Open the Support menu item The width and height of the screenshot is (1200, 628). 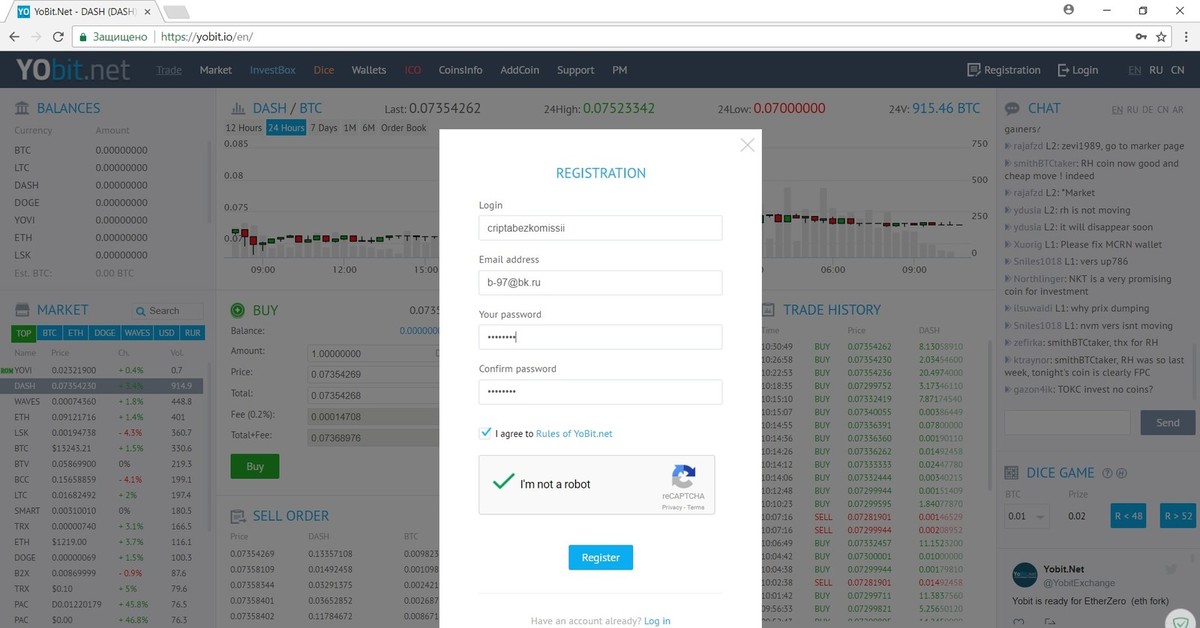tap(576, 70)
